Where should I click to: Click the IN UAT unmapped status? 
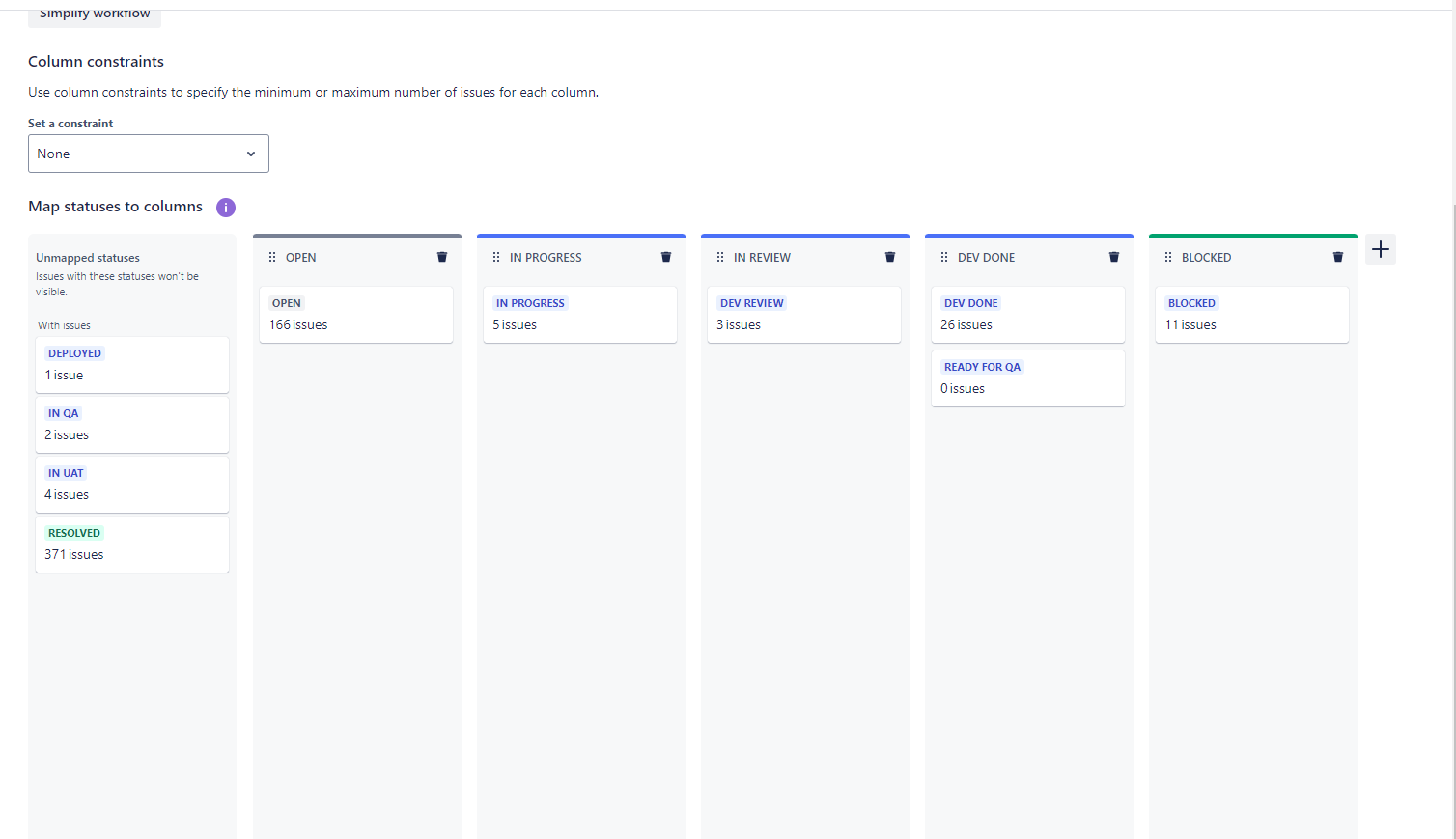coord(132,484)
